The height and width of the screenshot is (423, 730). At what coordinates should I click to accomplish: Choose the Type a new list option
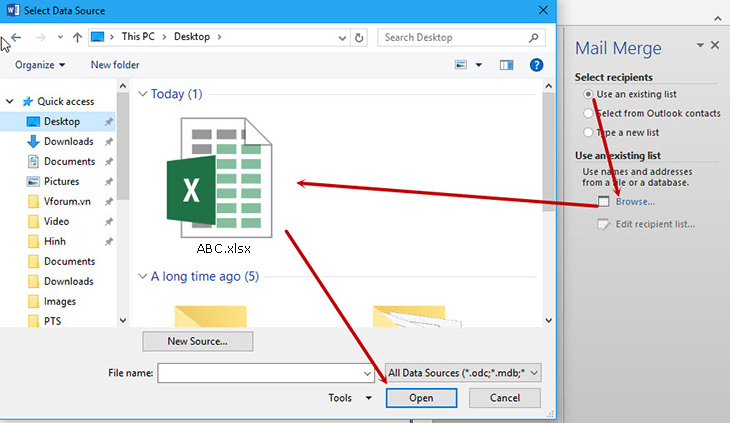pos(588,132)
